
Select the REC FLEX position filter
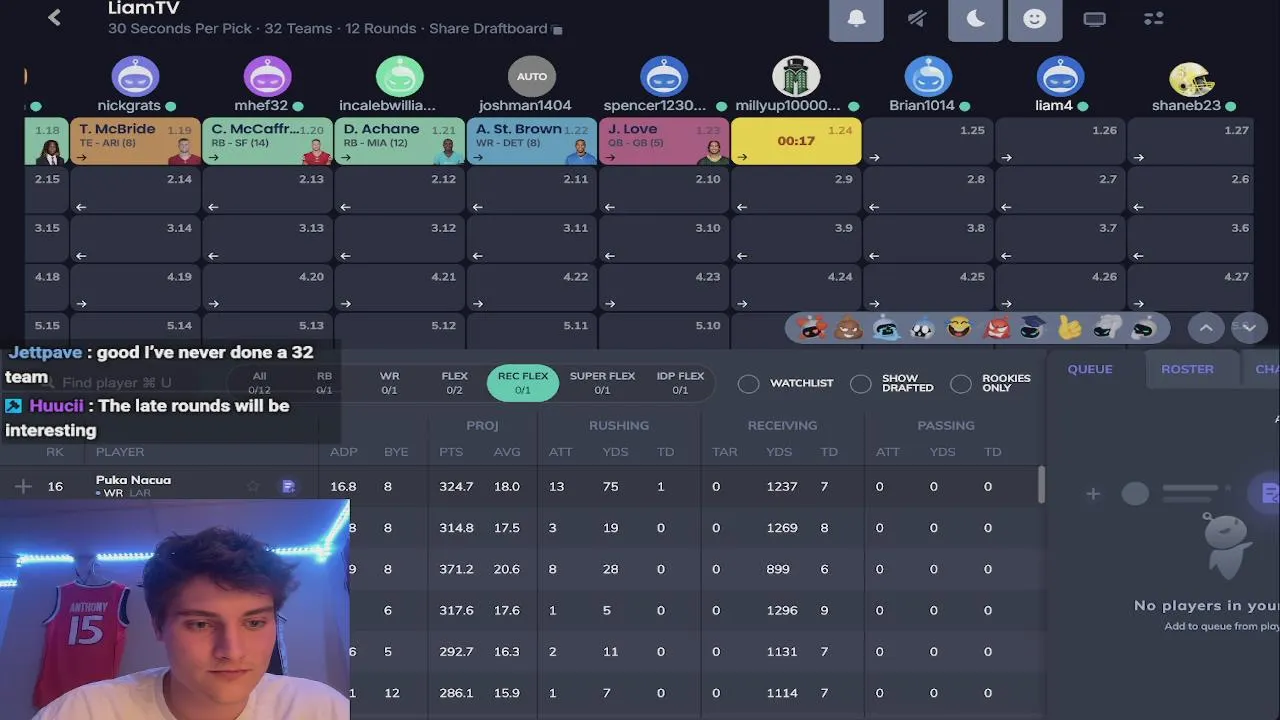tap(523, 383)
